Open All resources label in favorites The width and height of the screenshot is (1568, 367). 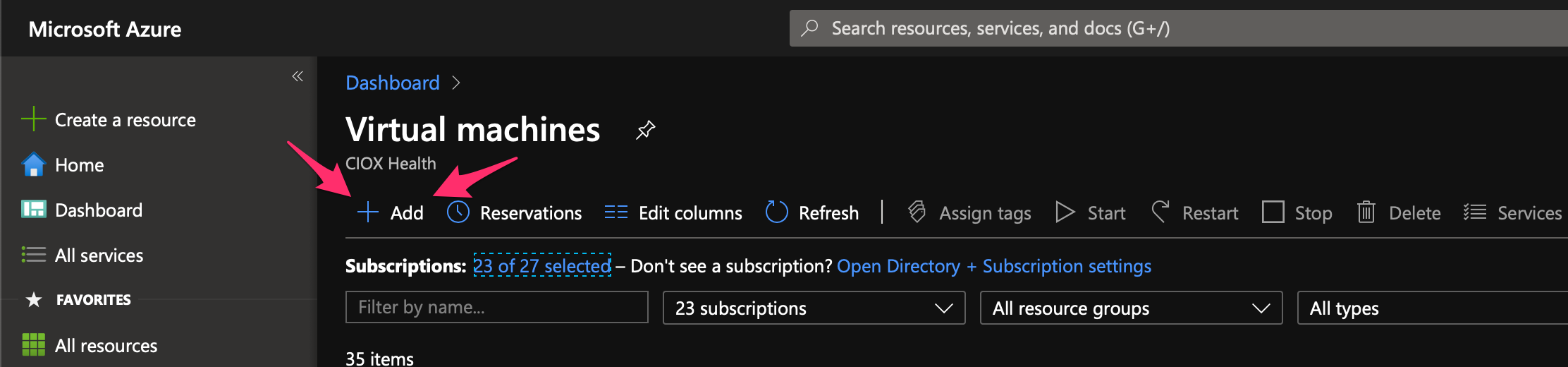(106, 346)
